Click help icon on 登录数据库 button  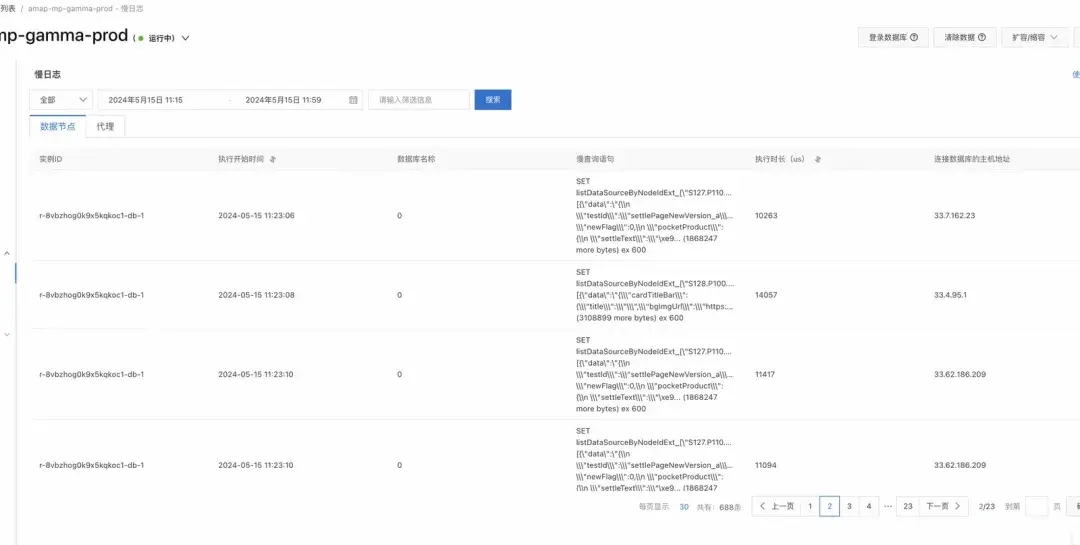tap(914, 38)
